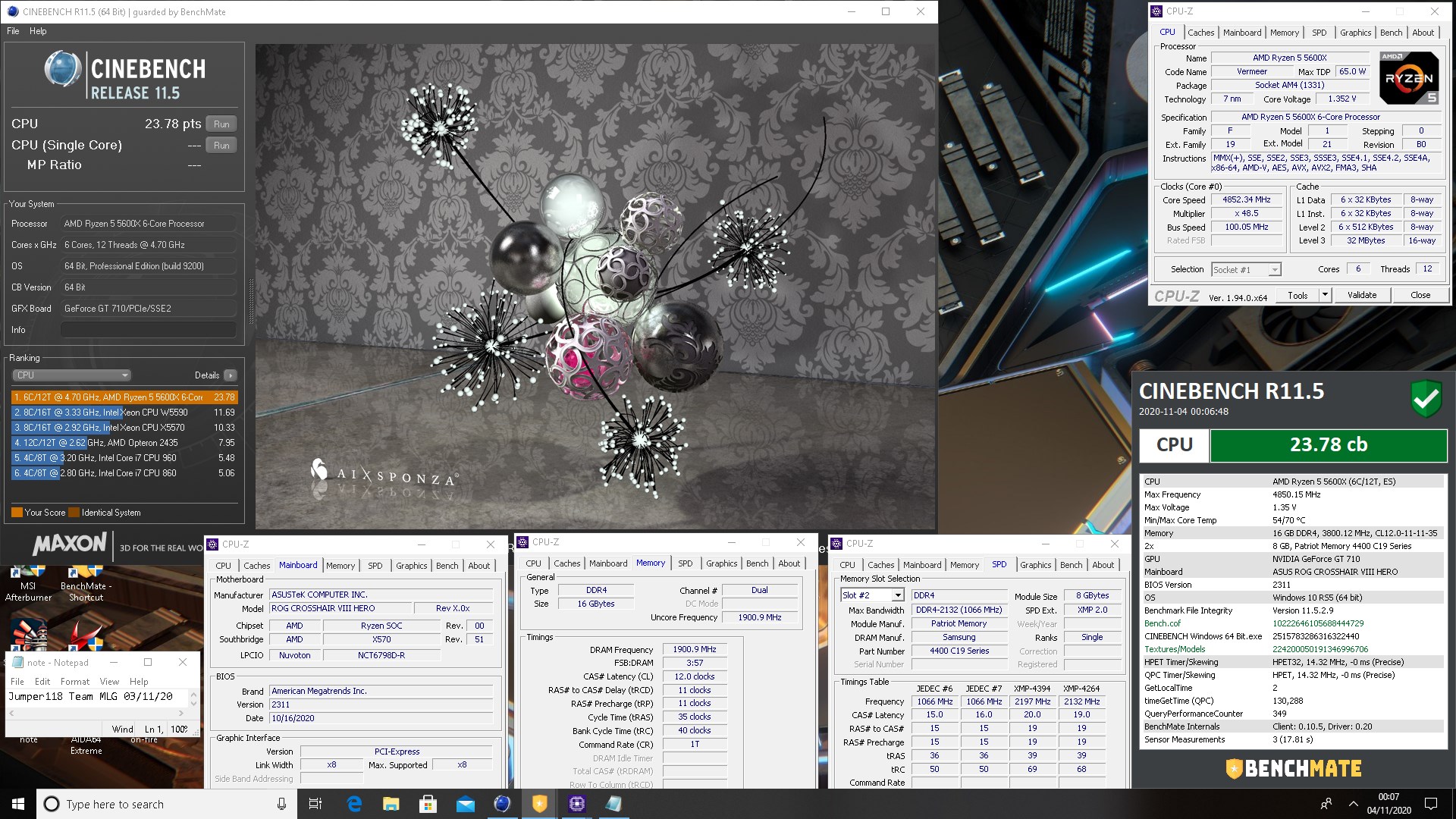Run the CPU benchmark

(x=221, y=124)
